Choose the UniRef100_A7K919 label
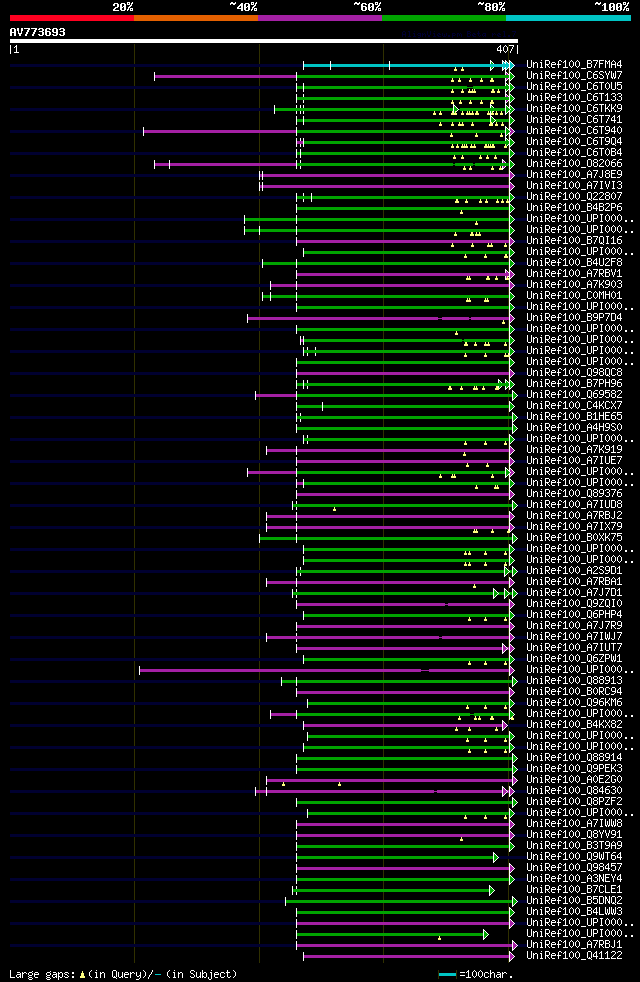 (x=574, y=450)
